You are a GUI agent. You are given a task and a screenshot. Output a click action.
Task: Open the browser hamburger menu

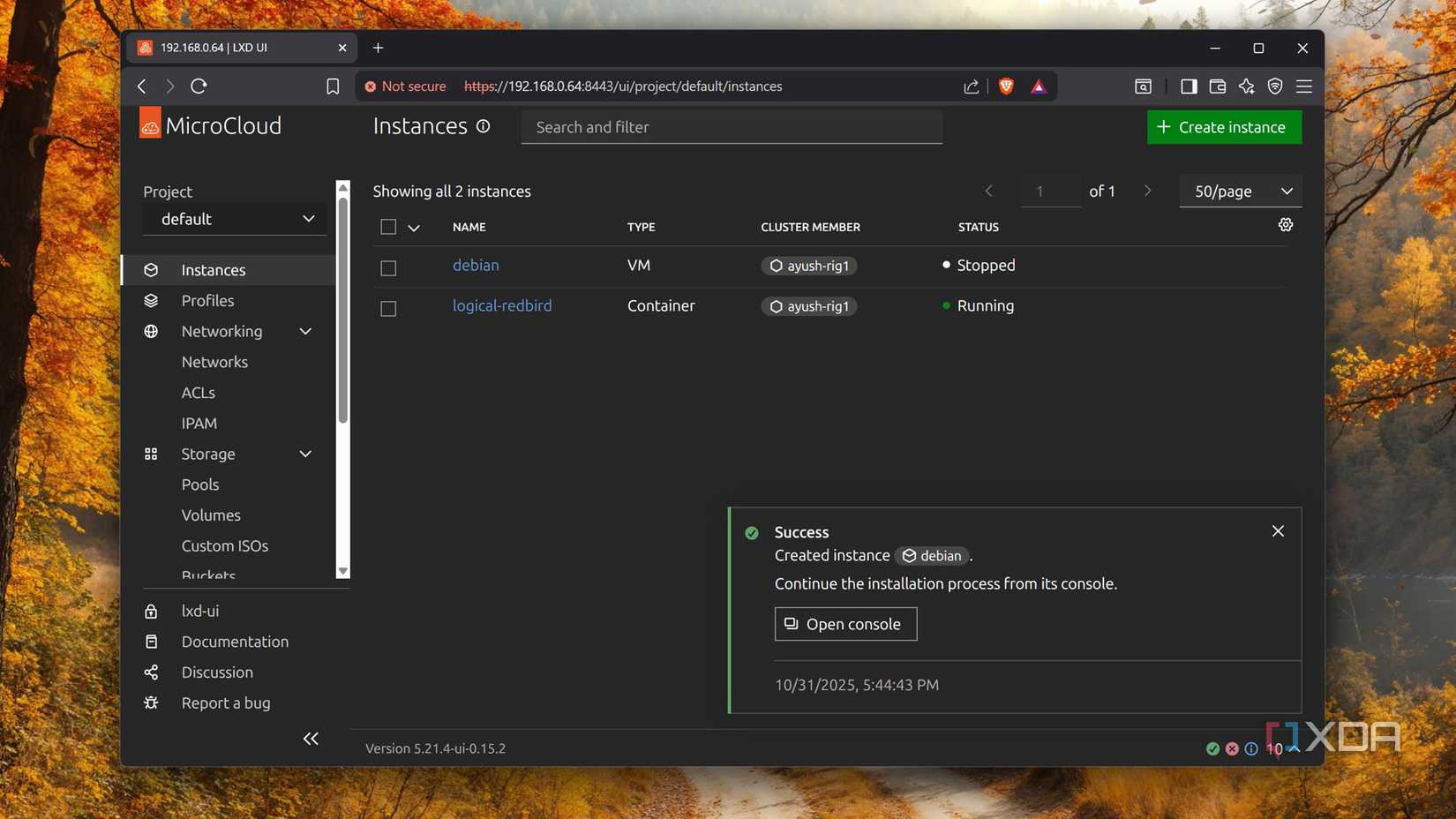[x=1303, y=86]
